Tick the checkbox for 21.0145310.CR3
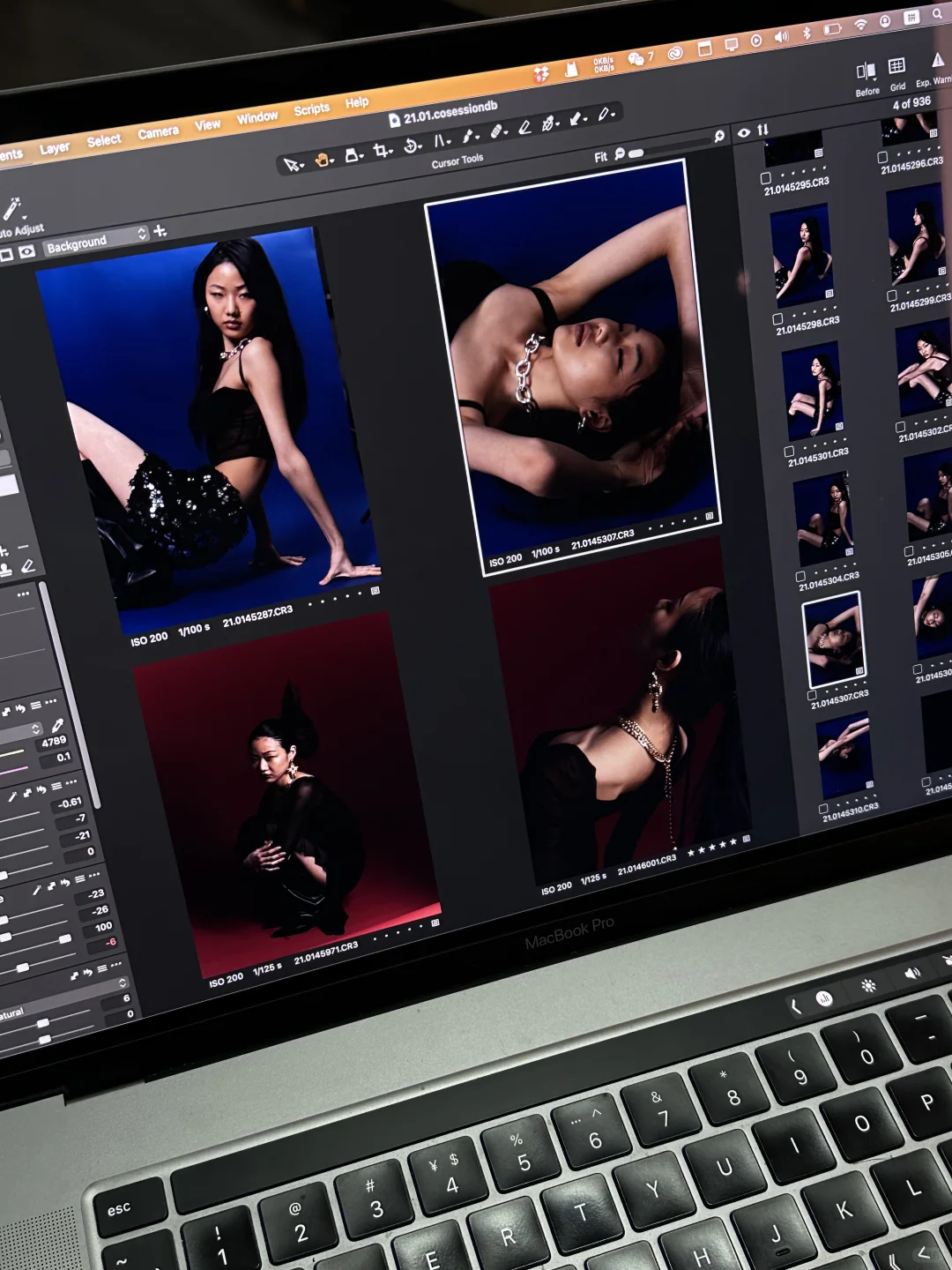 (823, 809)
